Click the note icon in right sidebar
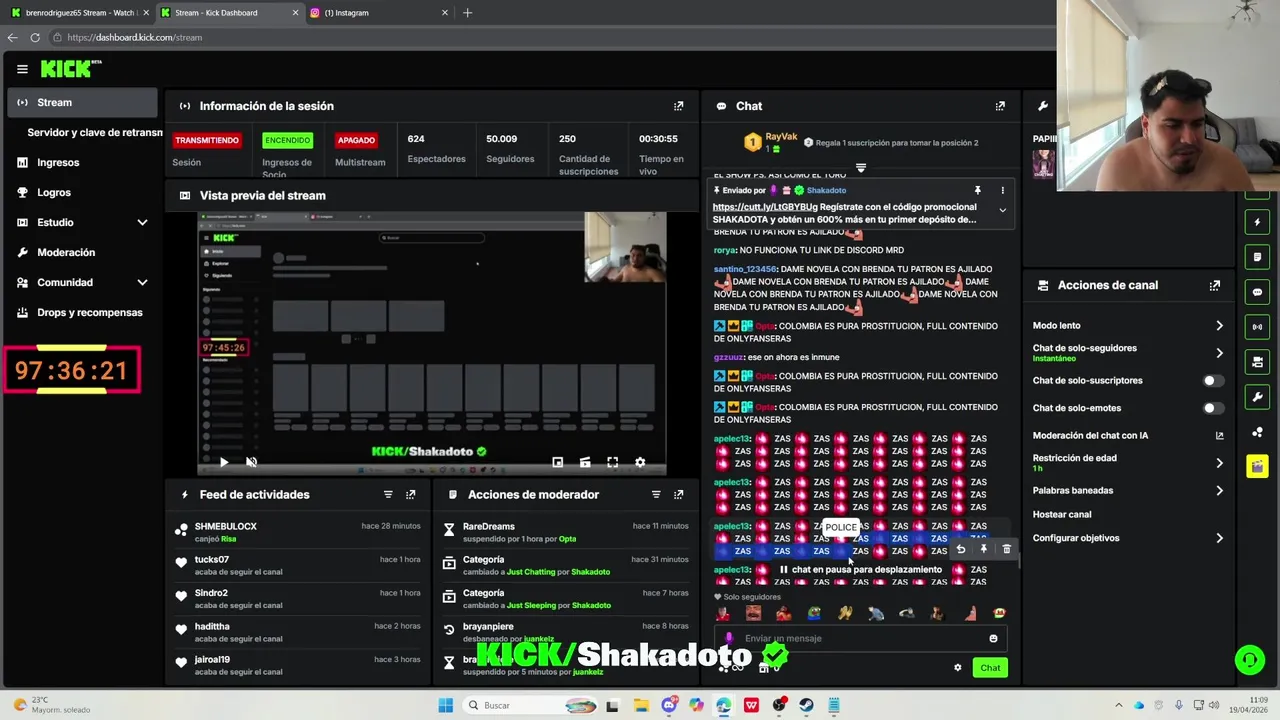The image size is (1280, 720). point(1257,257)
